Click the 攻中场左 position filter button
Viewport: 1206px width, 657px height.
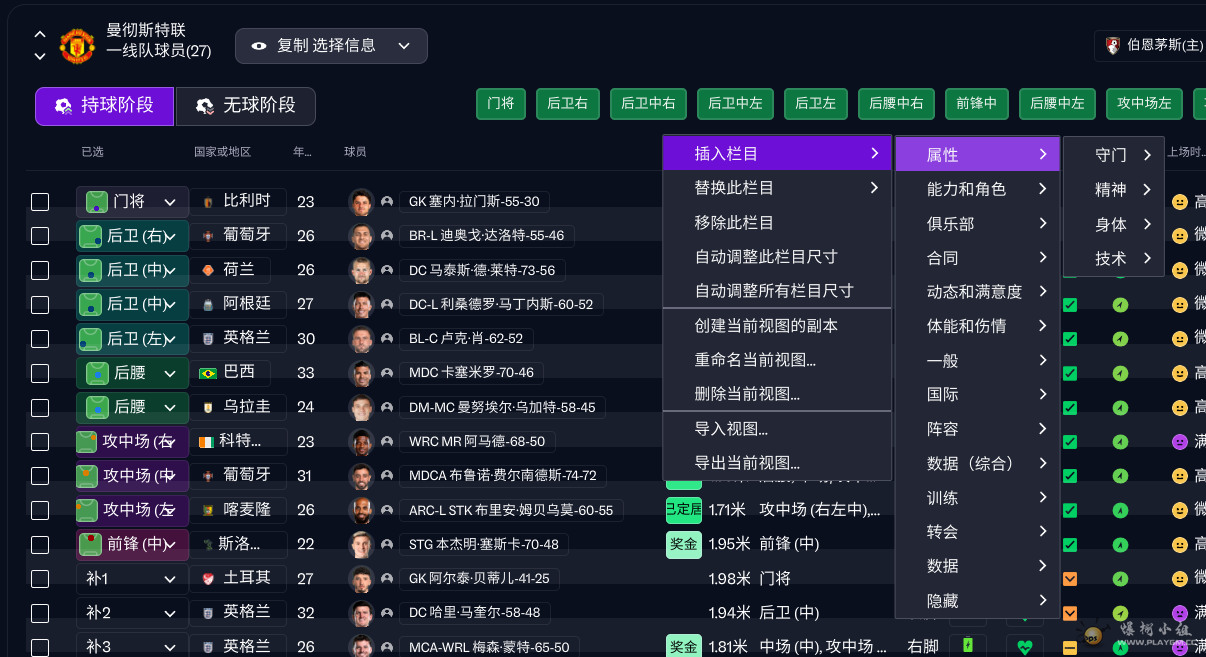pyautogui.click(x=1143, y=102)
